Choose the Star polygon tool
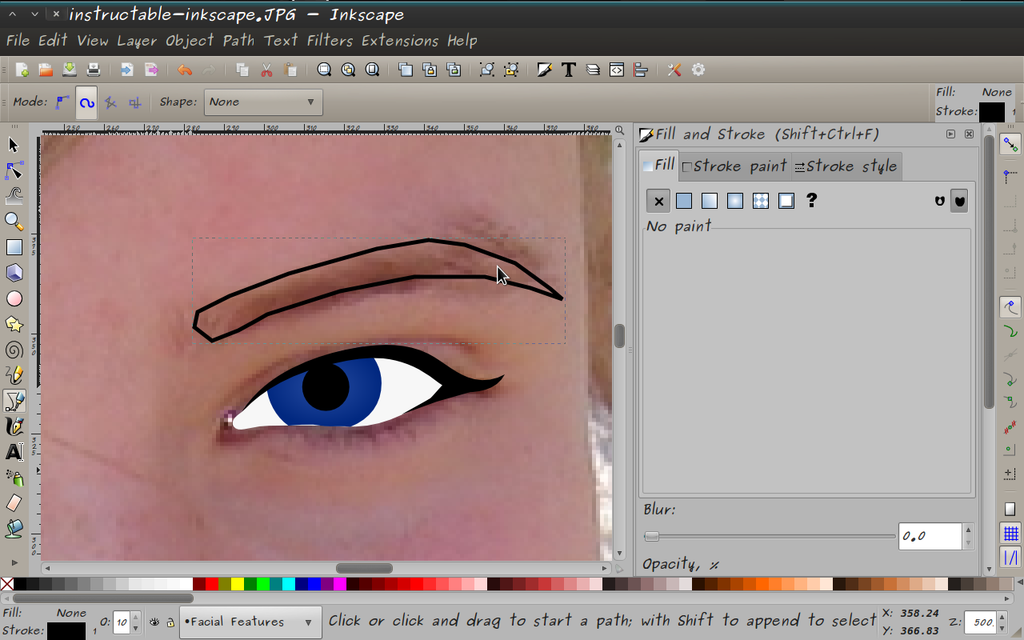The image size is (1024, 640). [14, 324]
